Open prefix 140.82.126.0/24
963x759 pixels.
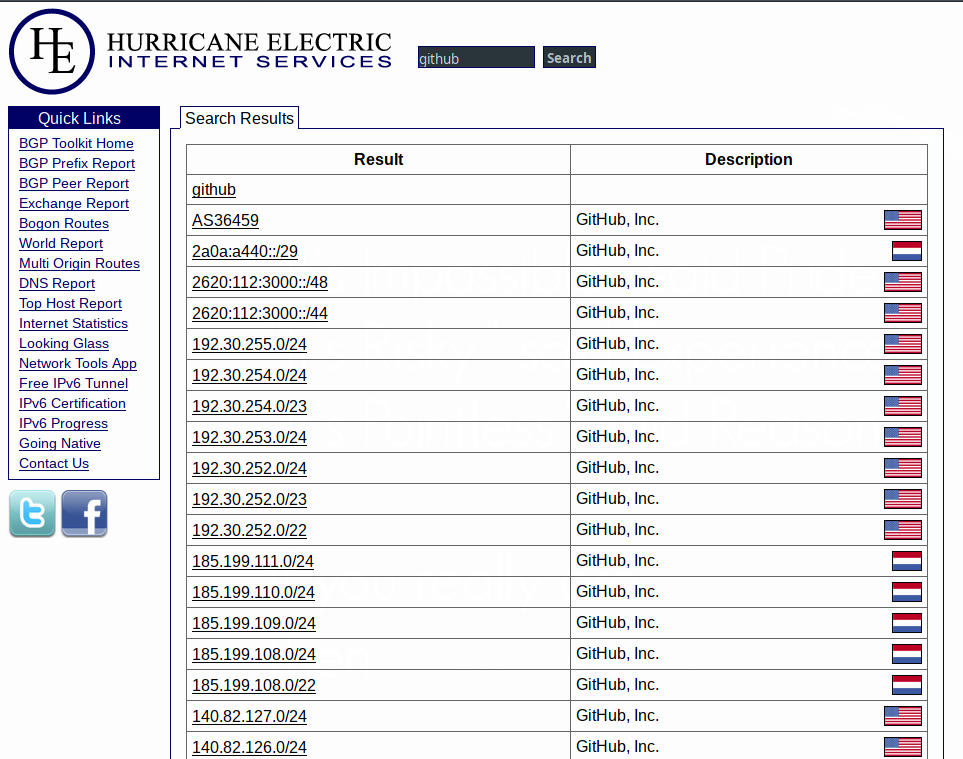point(249,747)
